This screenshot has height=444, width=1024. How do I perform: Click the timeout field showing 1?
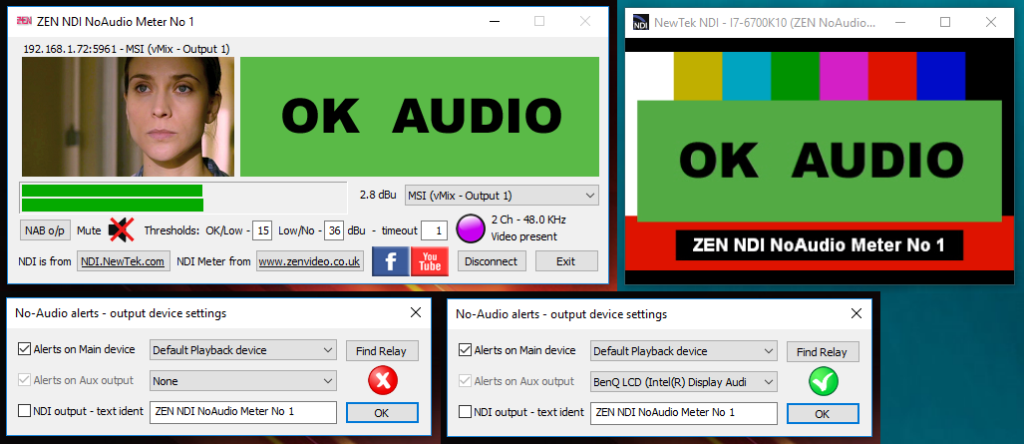coord(434,230)
